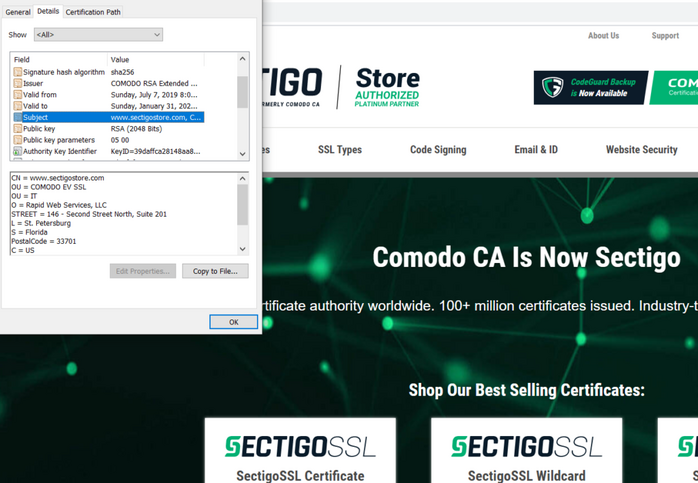Click the Public key parameters icon

coord(17,140)
